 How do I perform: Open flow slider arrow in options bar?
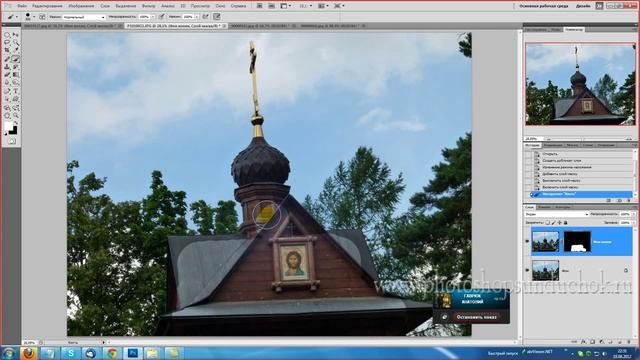pos(196,17)
